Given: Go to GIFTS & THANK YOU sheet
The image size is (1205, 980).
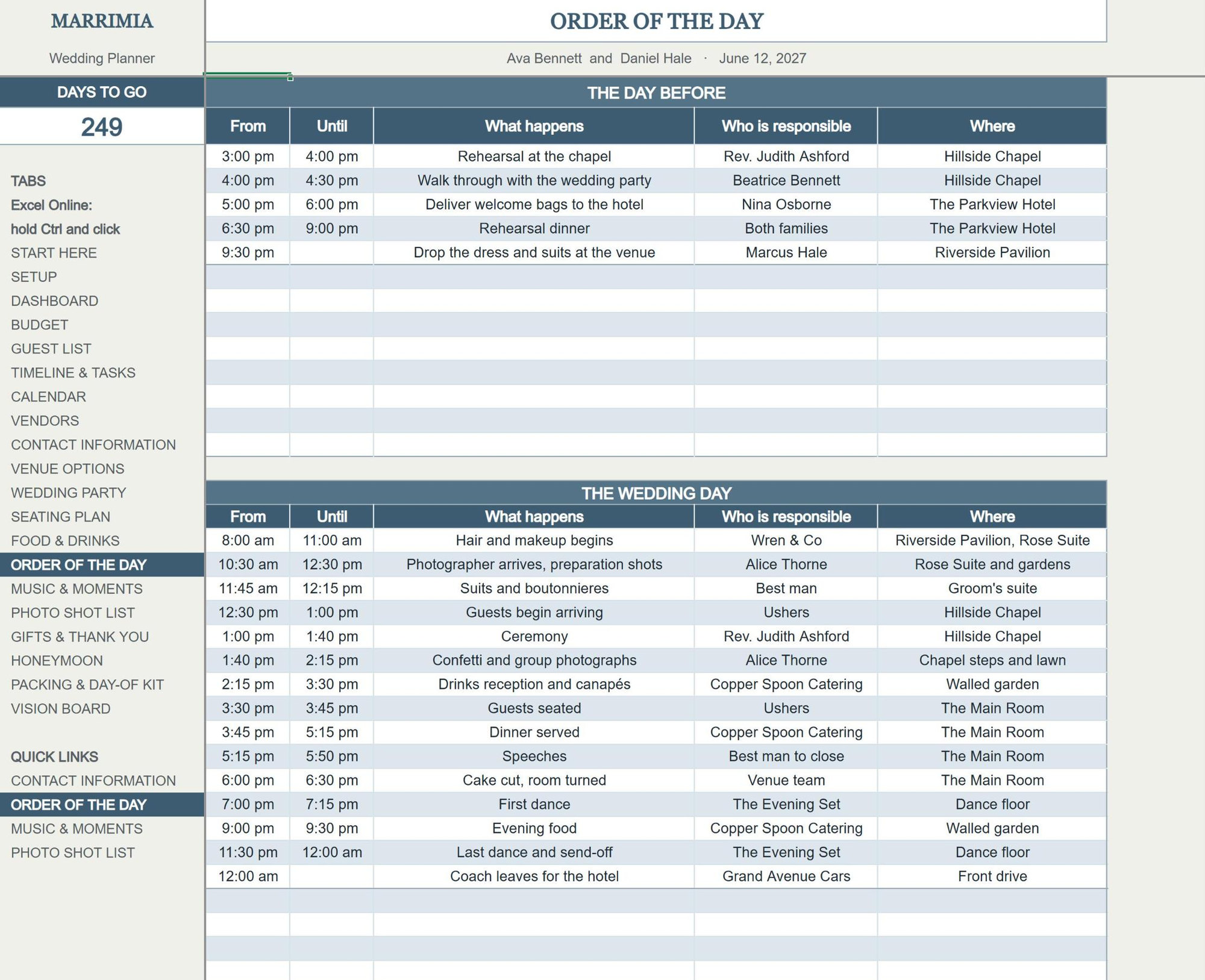Looking at the screenshot, I should pyautogui.click(x=80, y=637).
